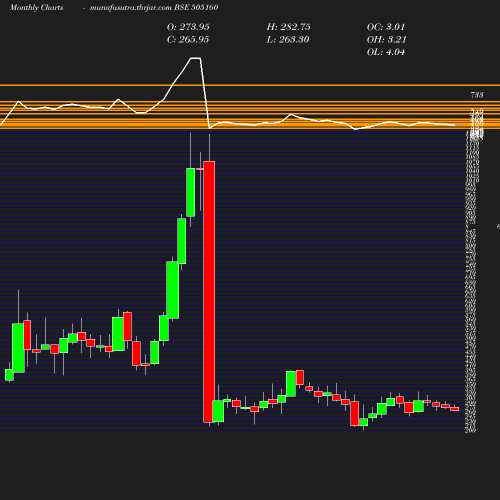Click the Monthly Charts title text
The height and width of the screenshot is (500, 500).
pos(36,7)
